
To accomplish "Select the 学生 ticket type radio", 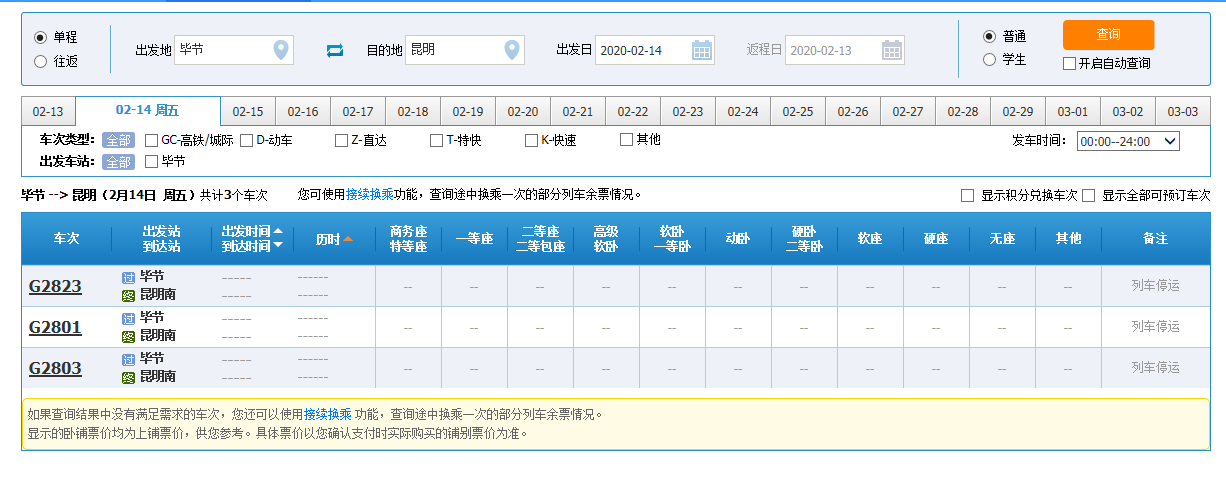I will click(x=989, y=60).
